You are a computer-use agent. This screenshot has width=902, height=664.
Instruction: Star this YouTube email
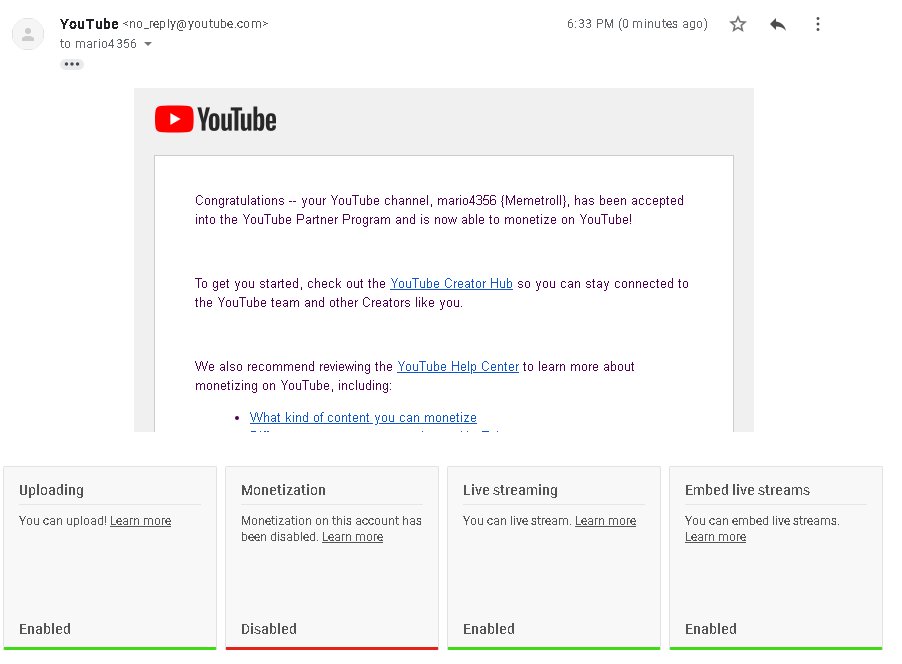[737, 24]
